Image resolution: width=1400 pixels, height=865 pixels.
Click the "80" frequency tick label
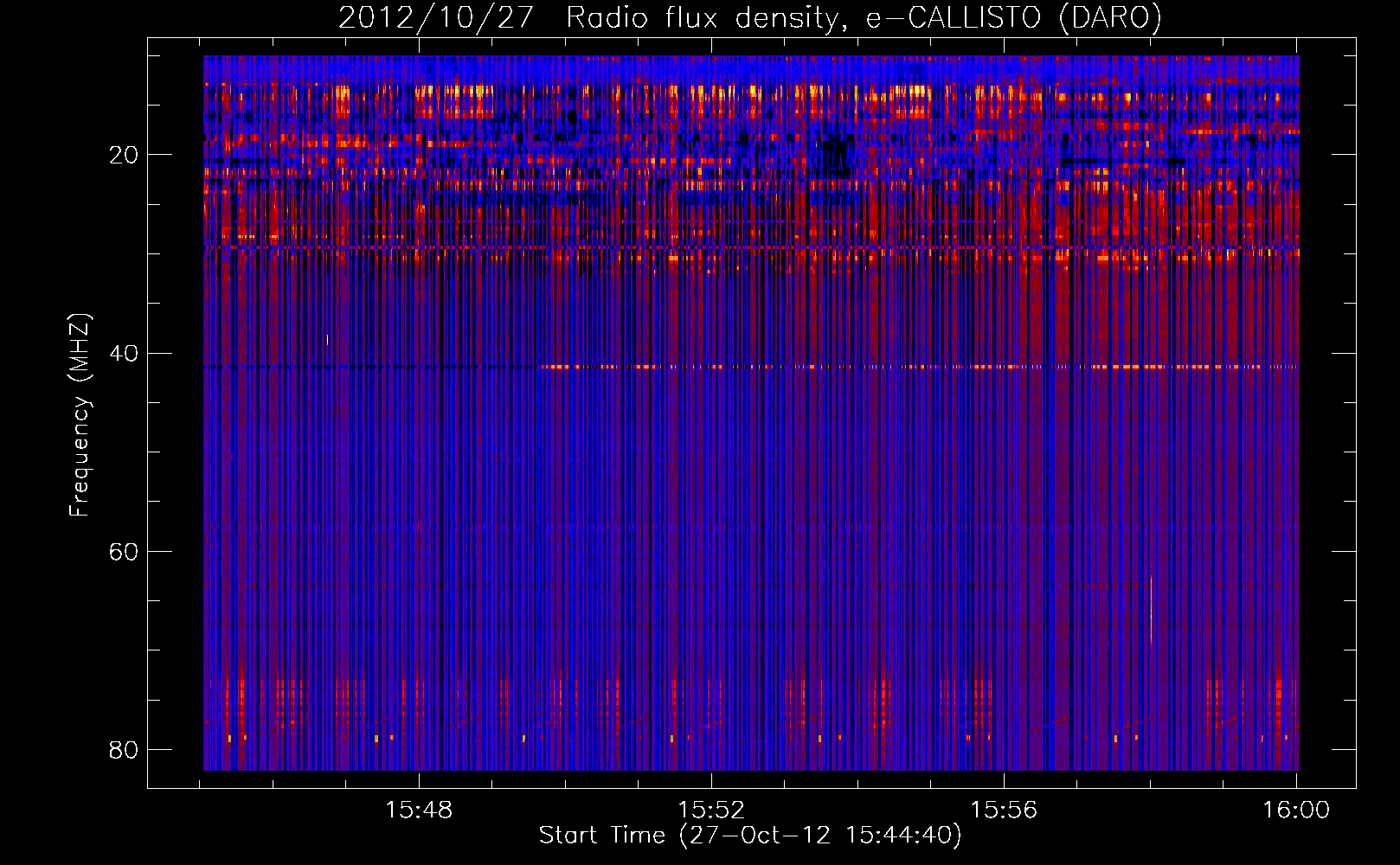(124, 750)
